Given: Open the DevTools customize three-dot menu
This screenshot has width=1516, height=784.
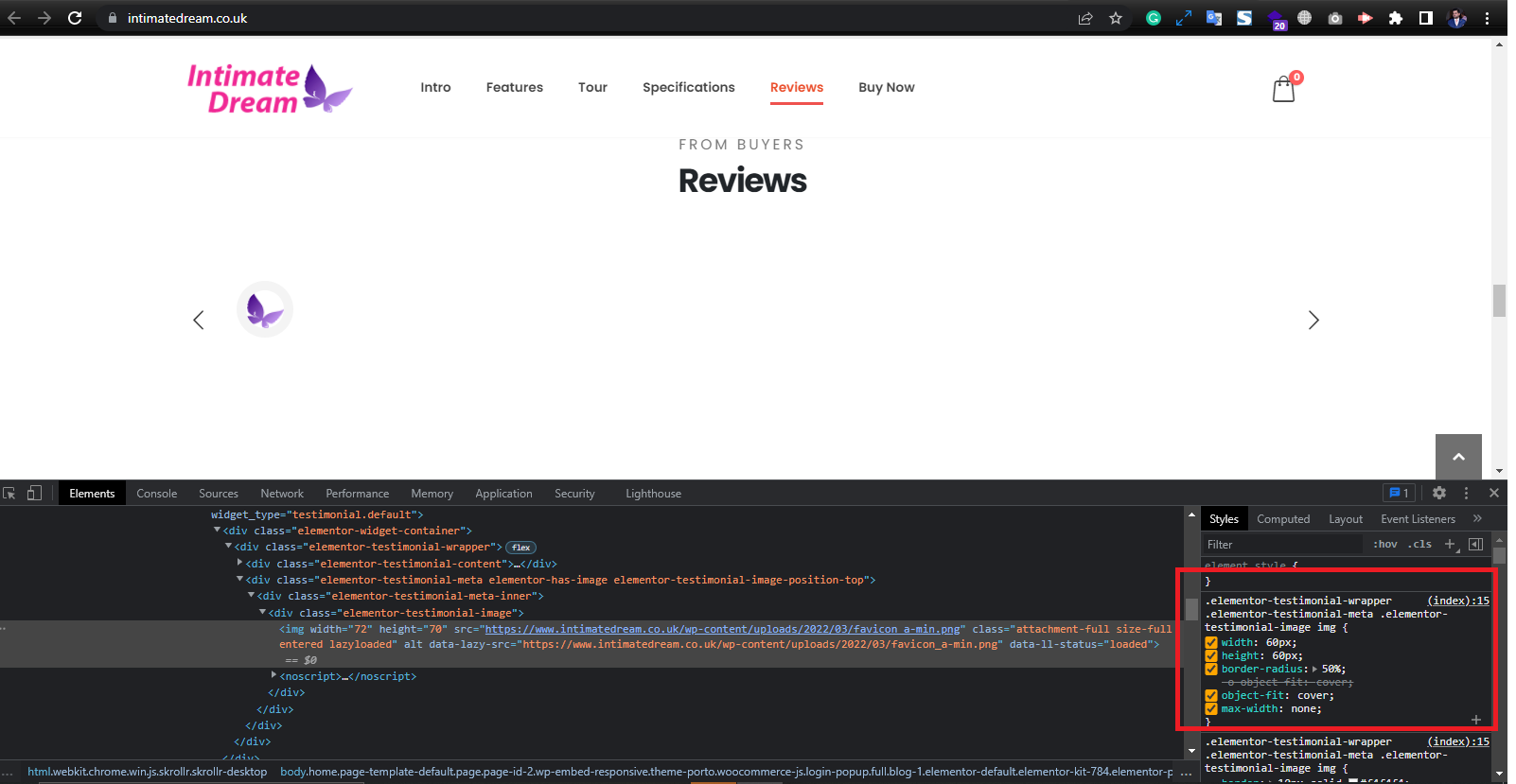Looking at the screenshot, I should point(1467,493).
